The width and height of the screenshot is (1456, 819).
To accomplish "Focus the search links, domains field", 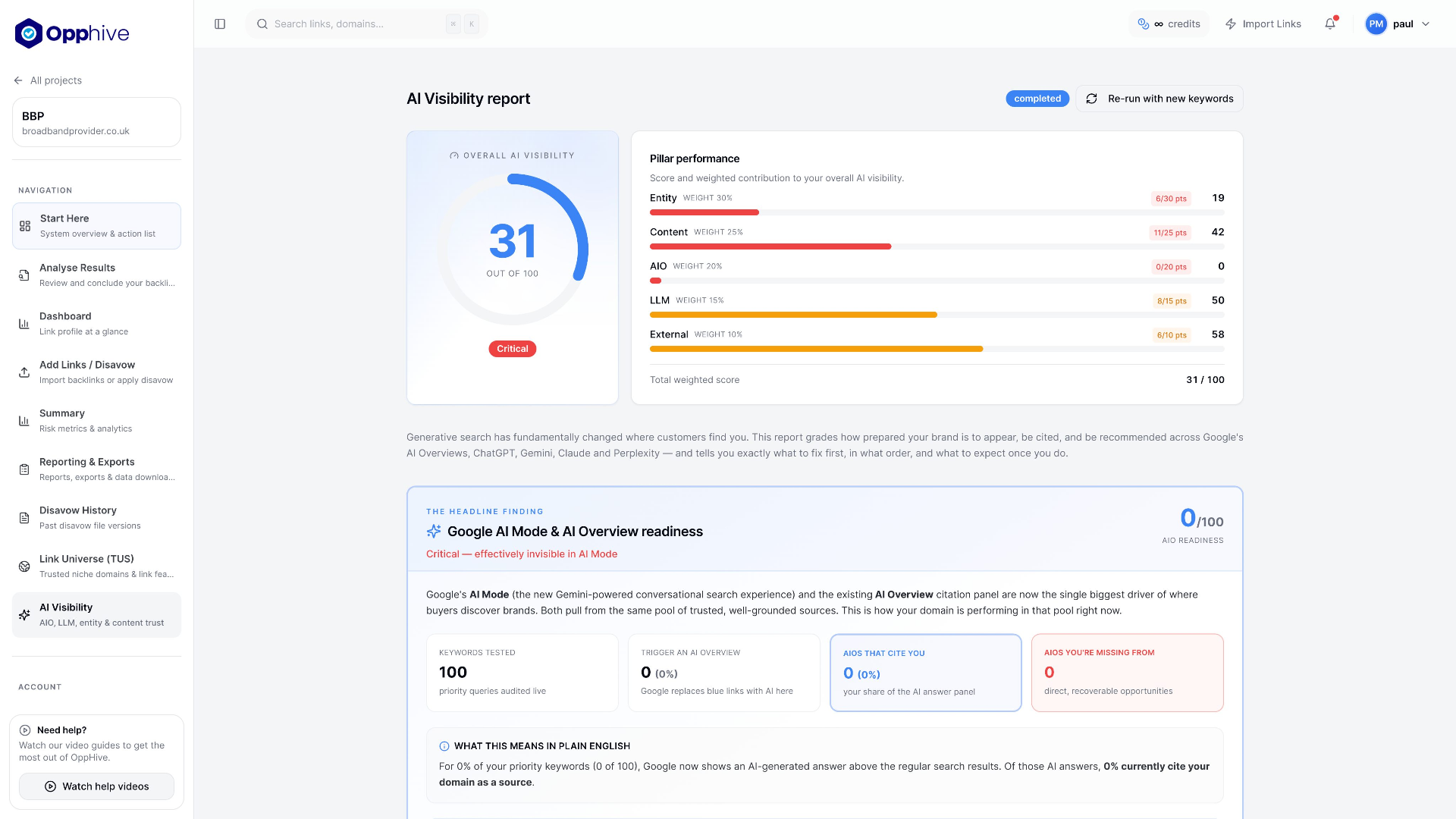I will click(367, 24).
